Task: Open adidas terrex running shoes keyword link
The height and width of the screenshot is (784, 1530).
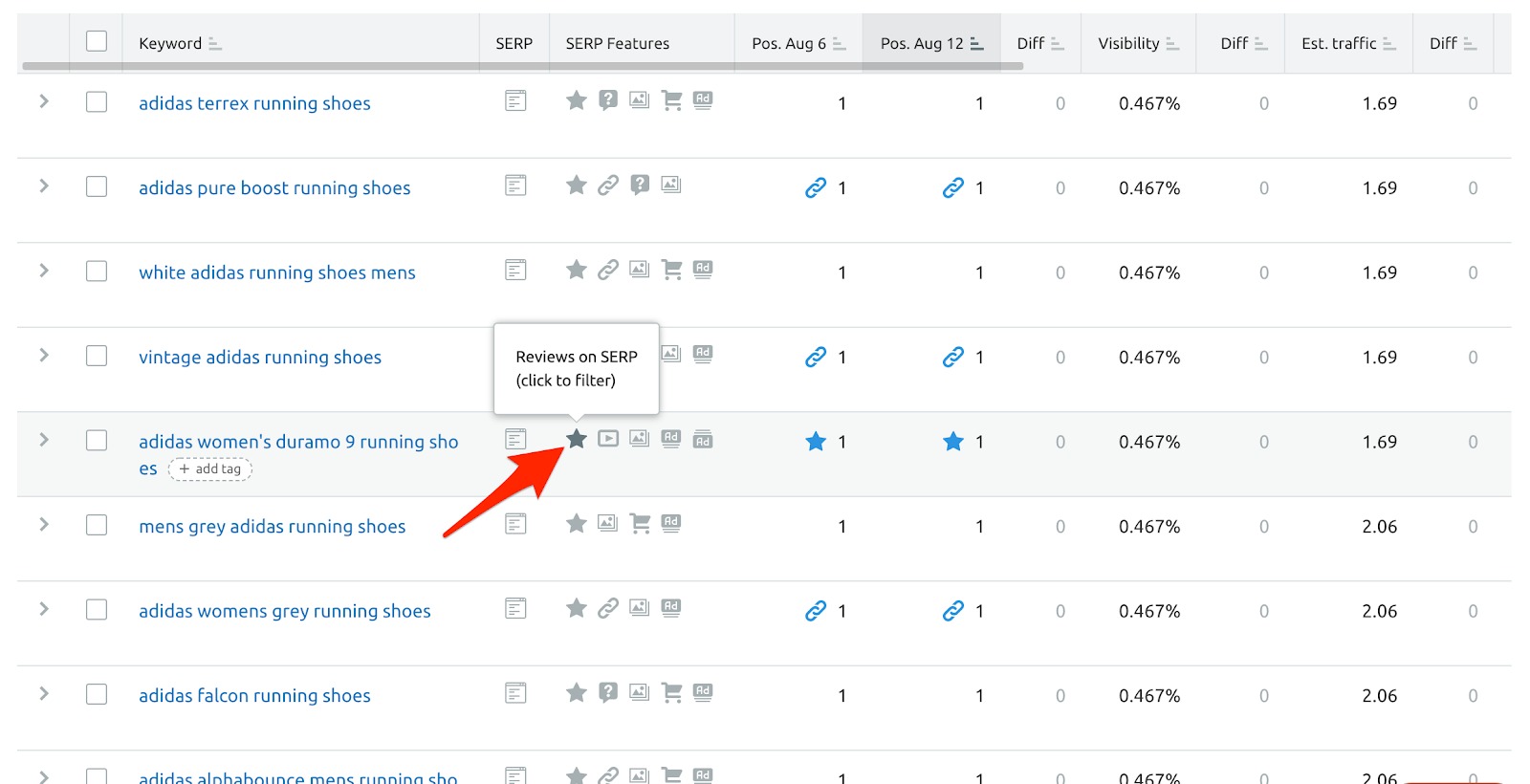Action: click(254, 103)
